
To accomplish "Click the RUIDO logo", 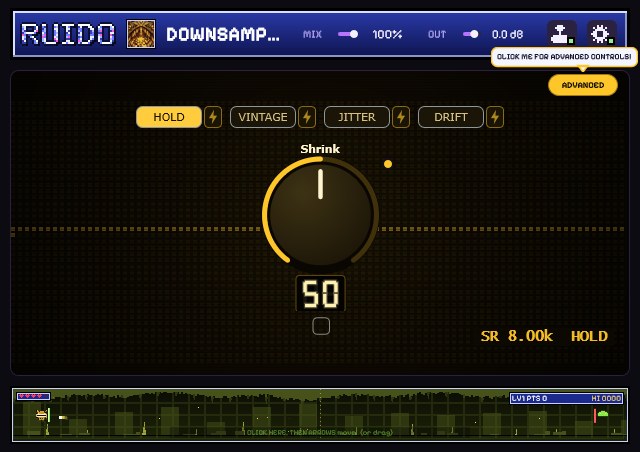I will click(x=68, y=33).
